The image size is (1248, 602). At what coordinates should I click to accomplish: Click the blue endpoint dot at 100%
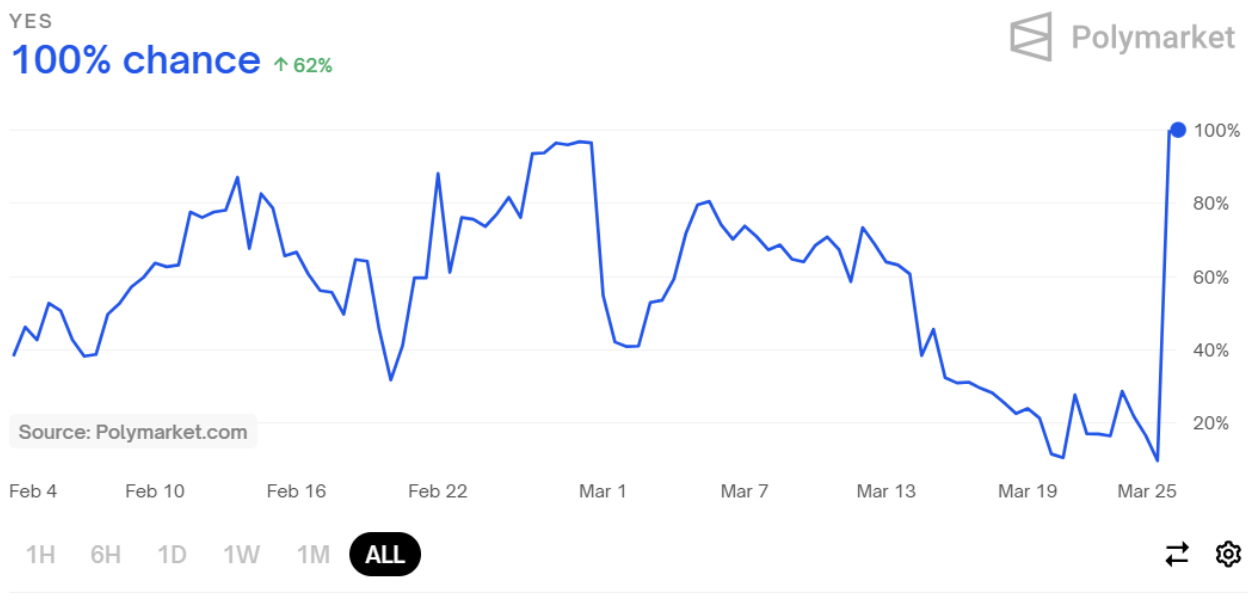pos(1178,130)
